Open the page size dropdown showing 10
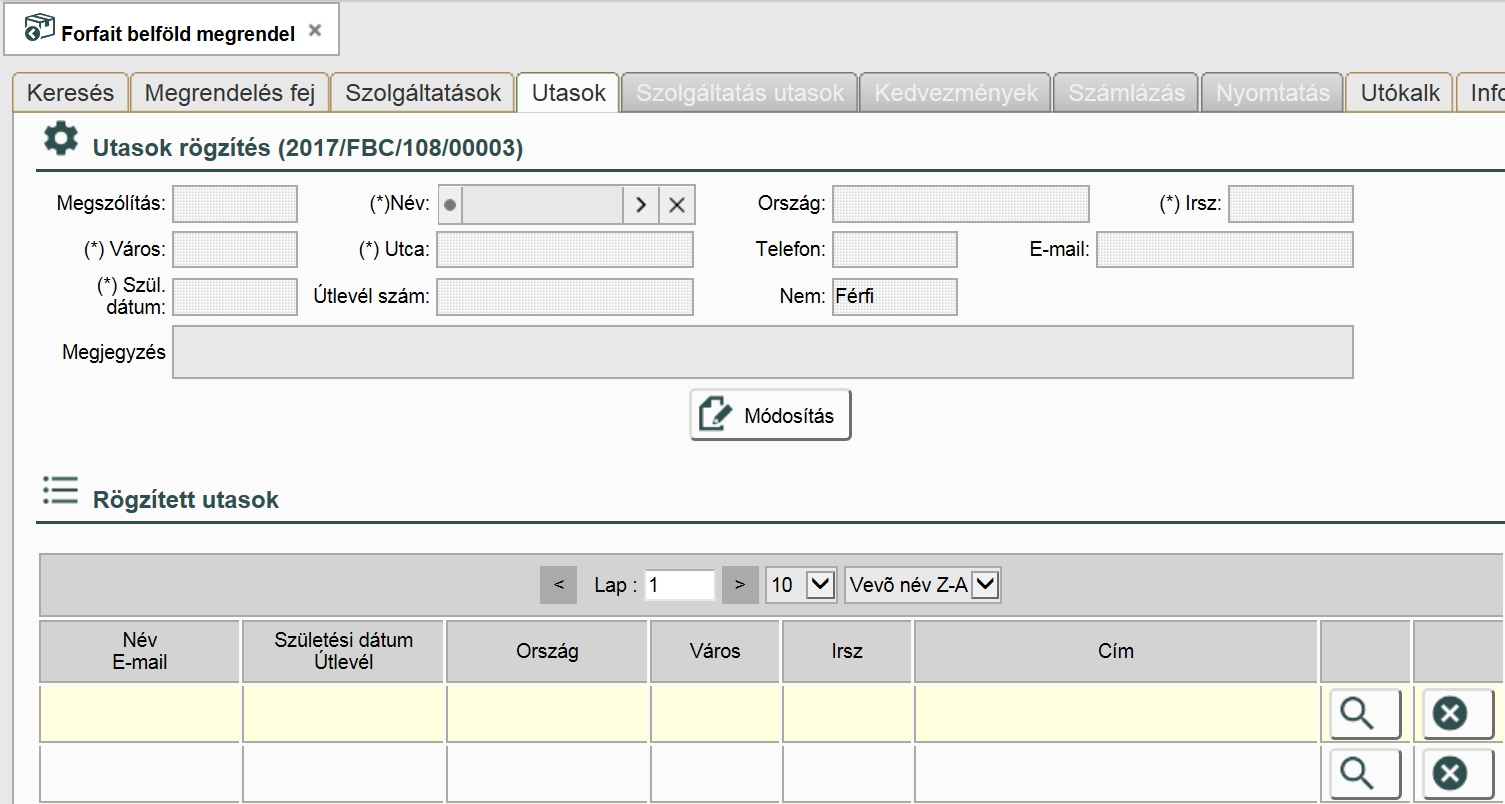Viewport: 1505px width, 804px height. click(x=820, y=585)
